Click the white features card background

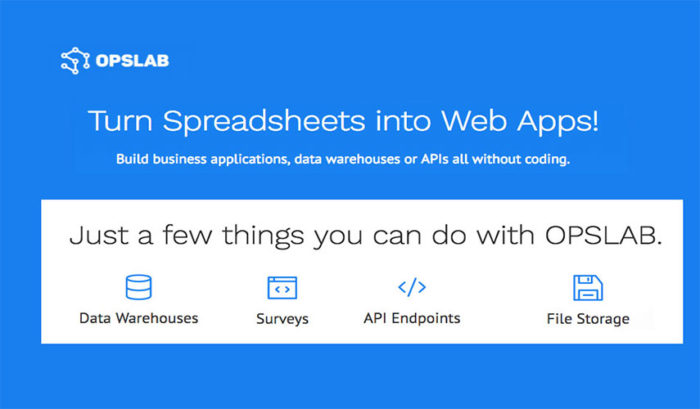362,271
